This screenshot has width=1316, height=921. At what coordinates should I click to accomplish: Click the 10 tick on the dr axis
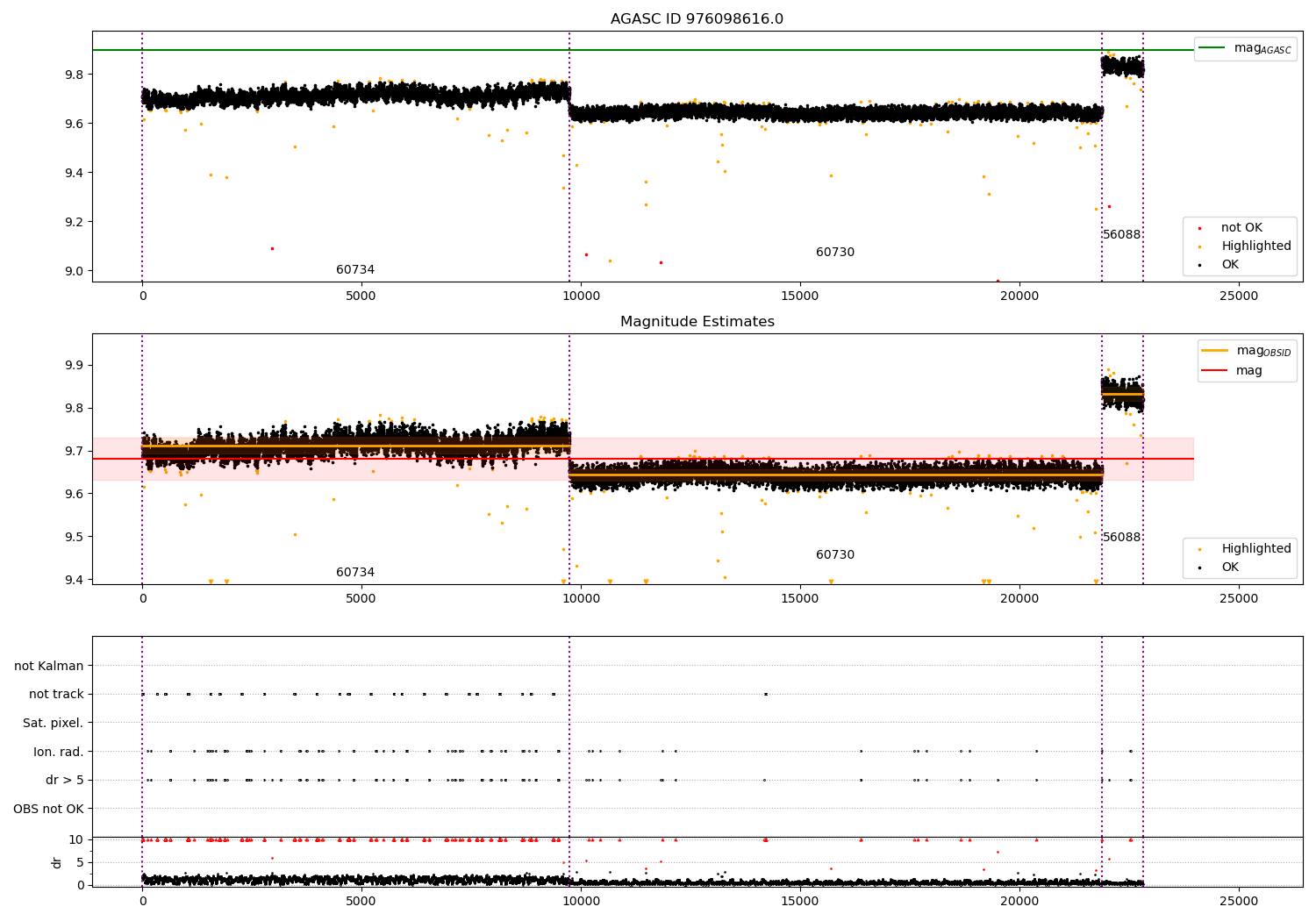(76, 840)
